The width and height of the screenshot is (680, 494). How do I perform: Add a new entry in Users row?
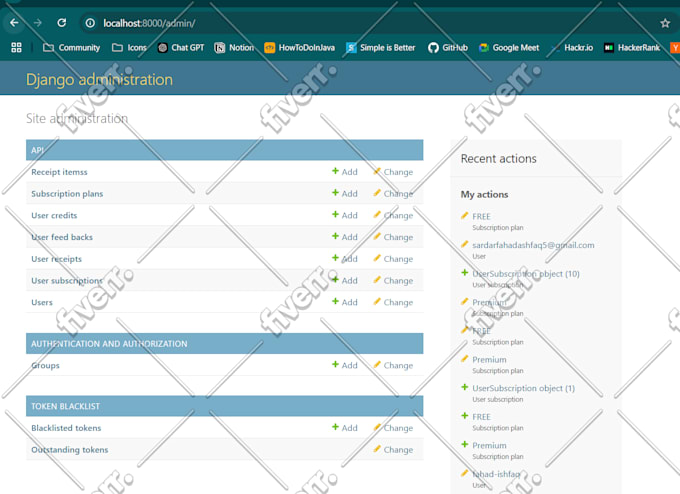(x=345, y=302)
